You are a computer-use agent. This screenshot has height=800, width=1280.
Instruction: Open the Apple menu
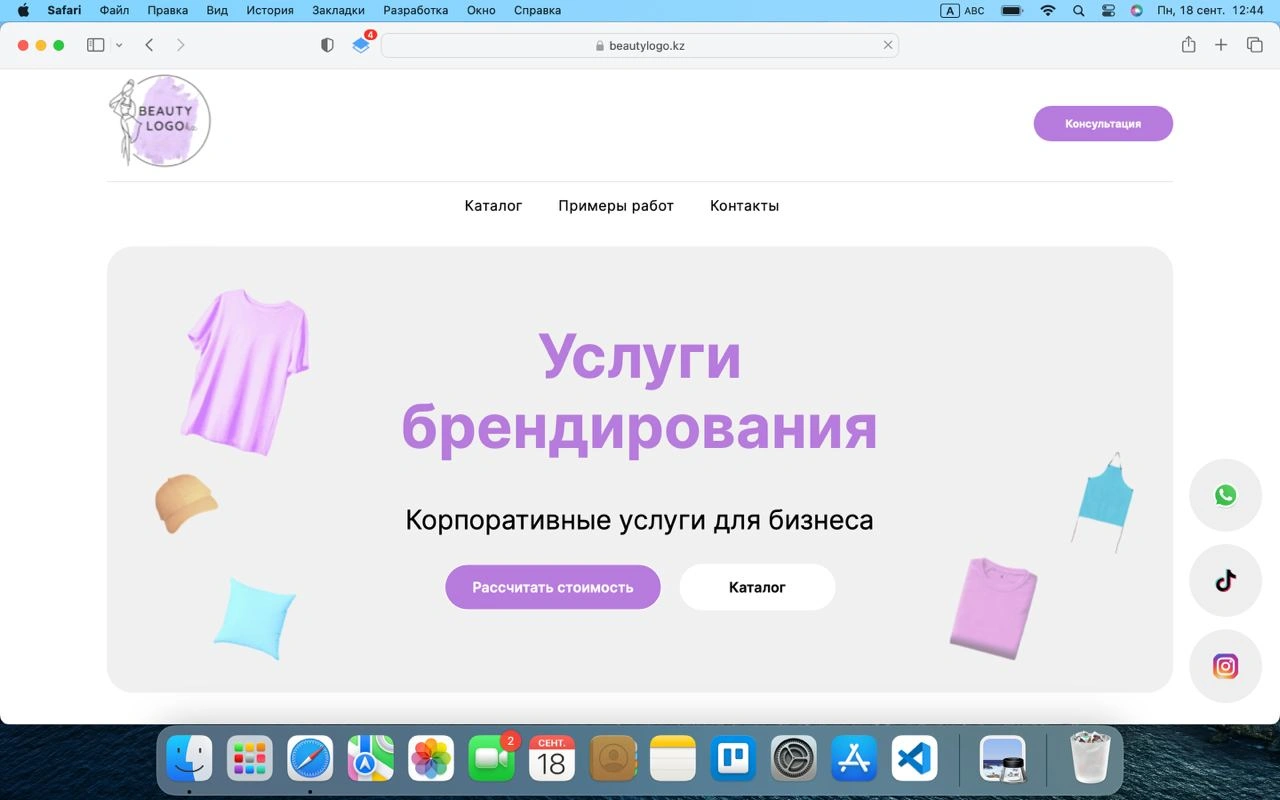pos(23,11)
